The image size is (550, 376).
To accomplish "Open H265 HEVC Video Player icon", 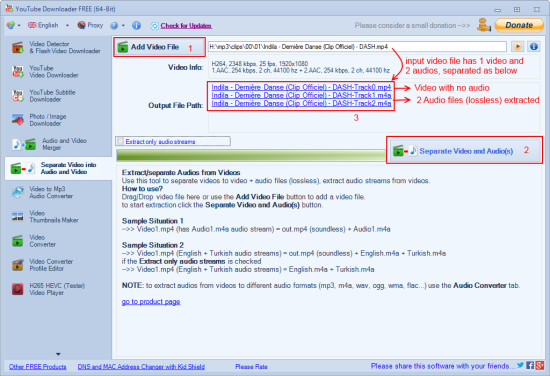I will (x=18, y=289).
